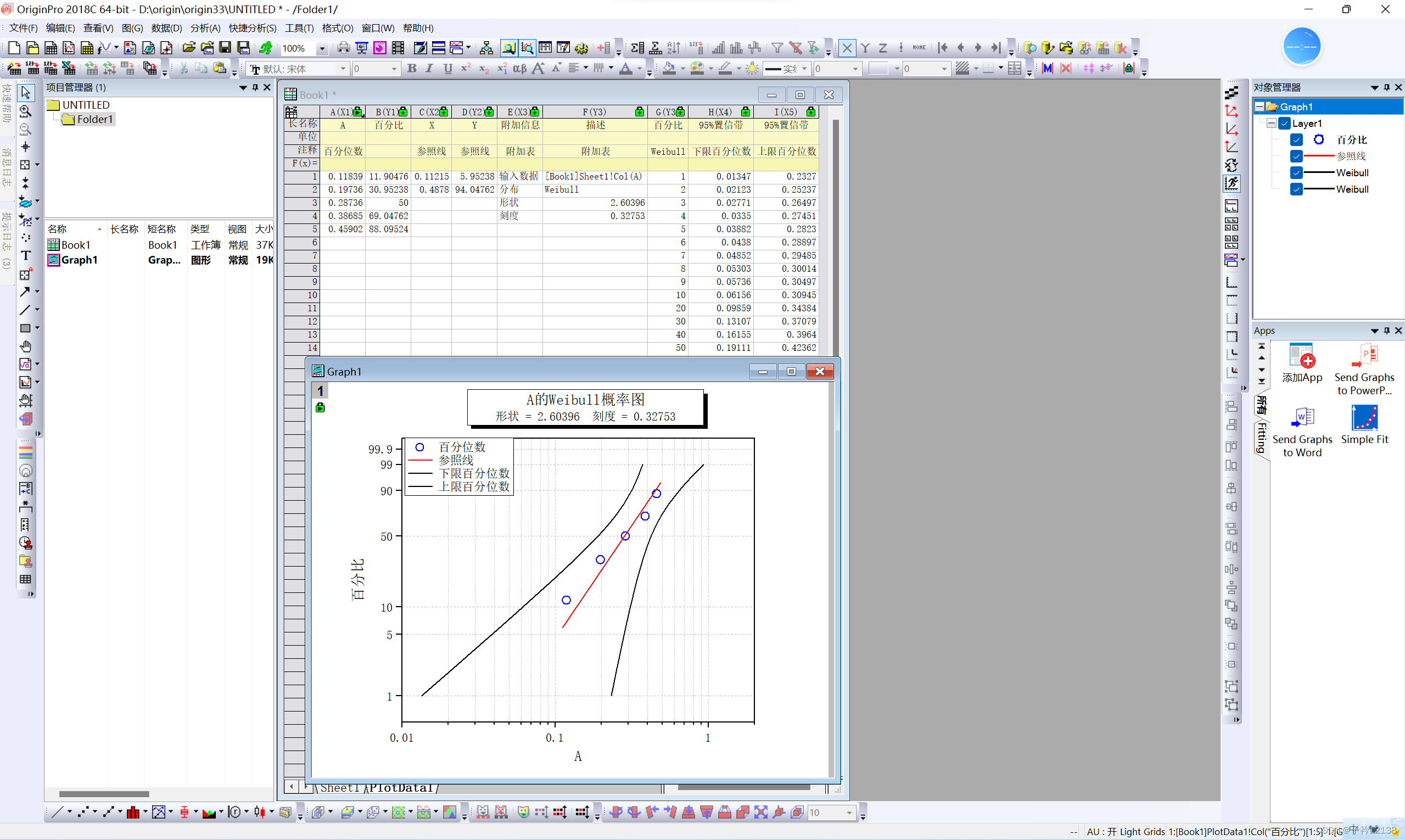
Task: Click the Bold formatting button
Action: point(412,69)
